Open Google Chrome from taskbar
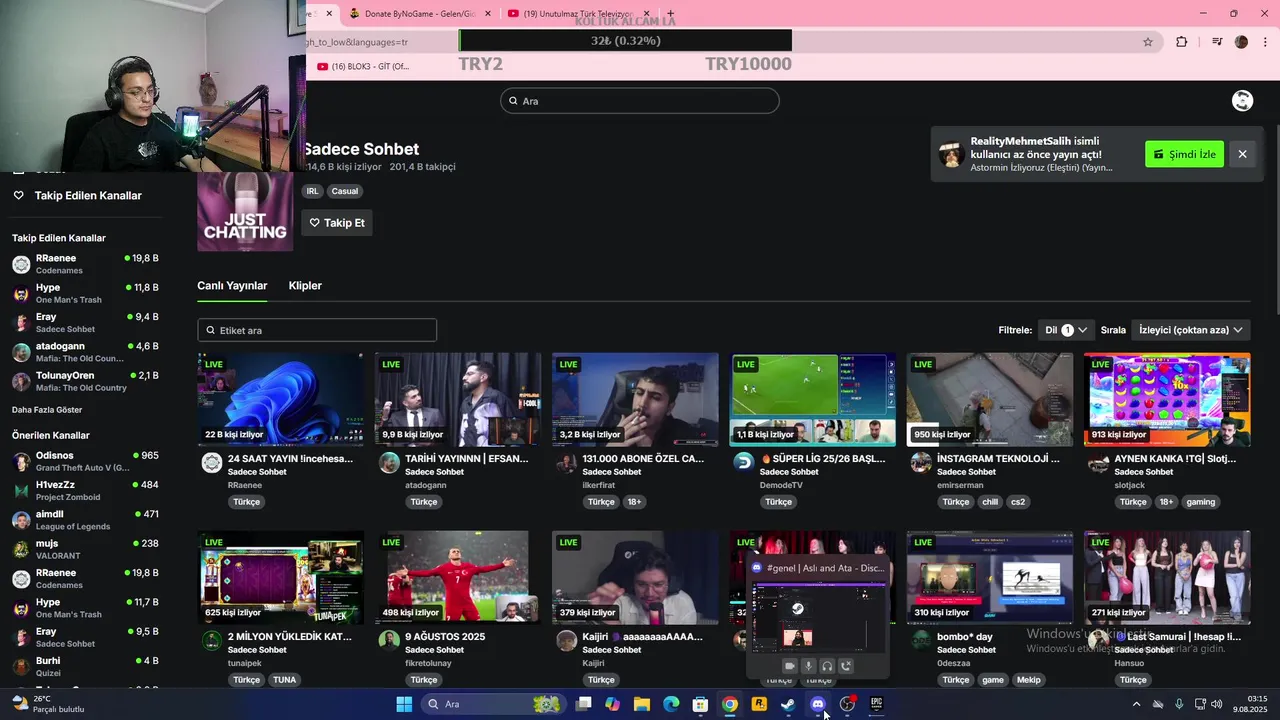This screenshot has height=720, width=1280. pos(730,704)
